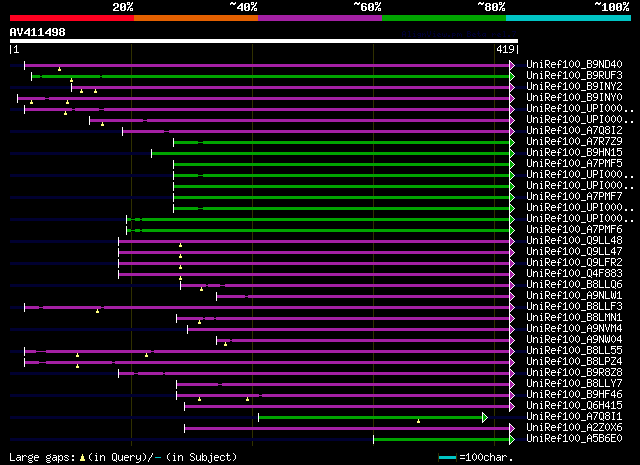Click the green alignment bar for A7PMF5
640x465 pixels.
[x=342, y=165]
